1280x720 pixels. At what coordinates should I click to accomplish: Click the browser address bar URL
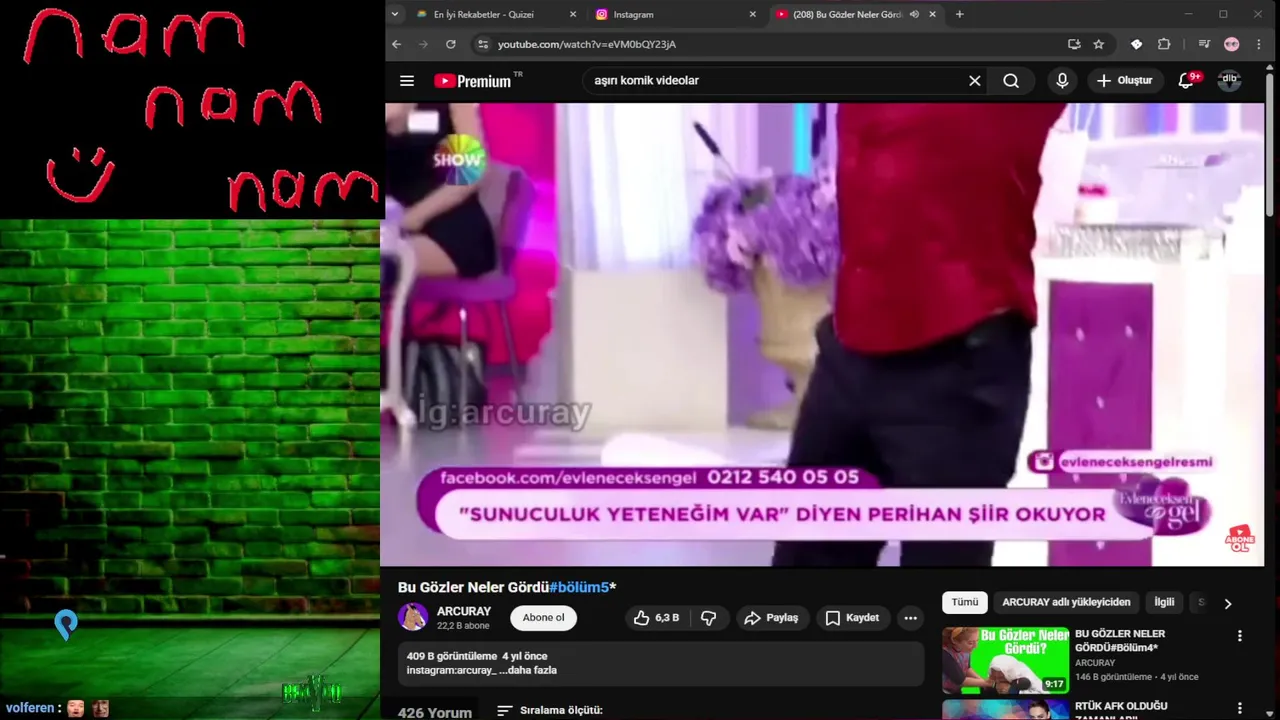coord(587,44)
